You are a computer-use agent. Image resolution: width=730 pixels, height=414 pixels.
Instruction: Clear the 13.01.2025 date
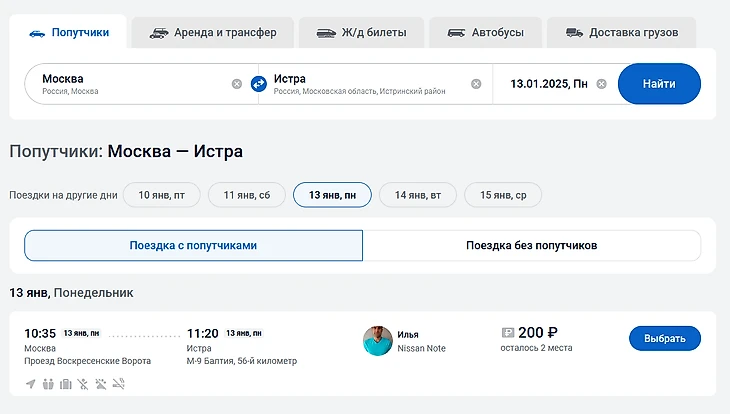click(601, 84)
